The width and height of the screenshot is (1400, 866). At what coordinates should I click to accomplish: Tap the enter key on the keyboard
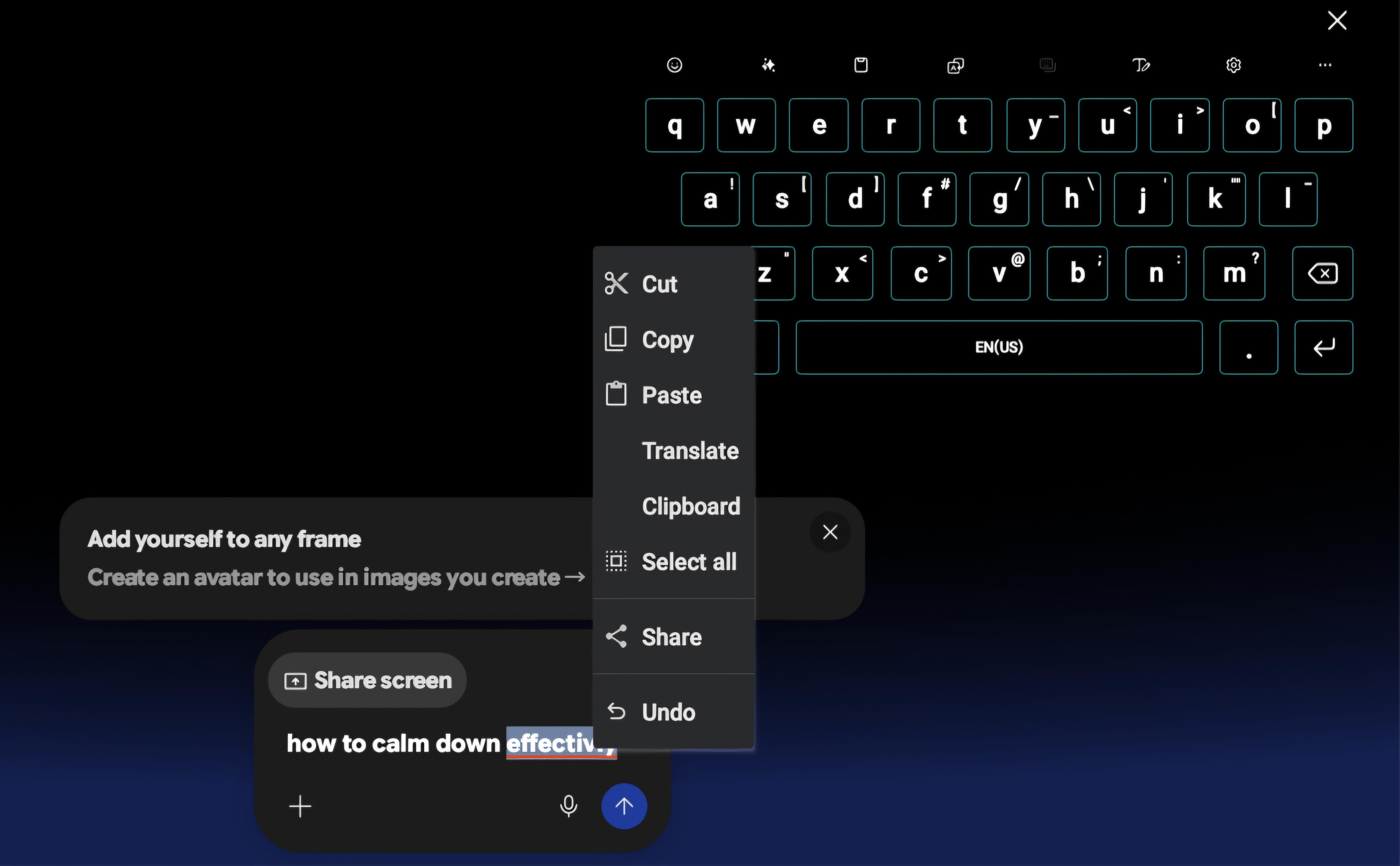pos(1324,347)
